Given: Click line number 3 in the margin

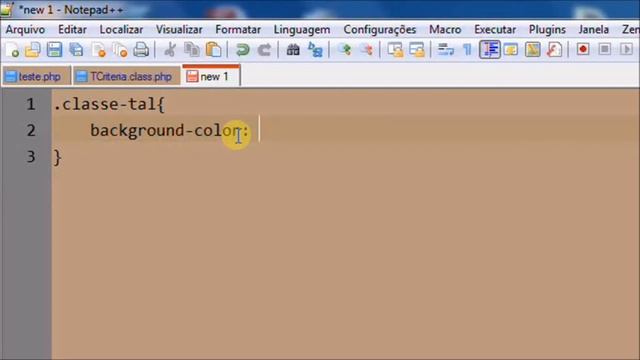Looking at the screenshot, I should [31, 156].
